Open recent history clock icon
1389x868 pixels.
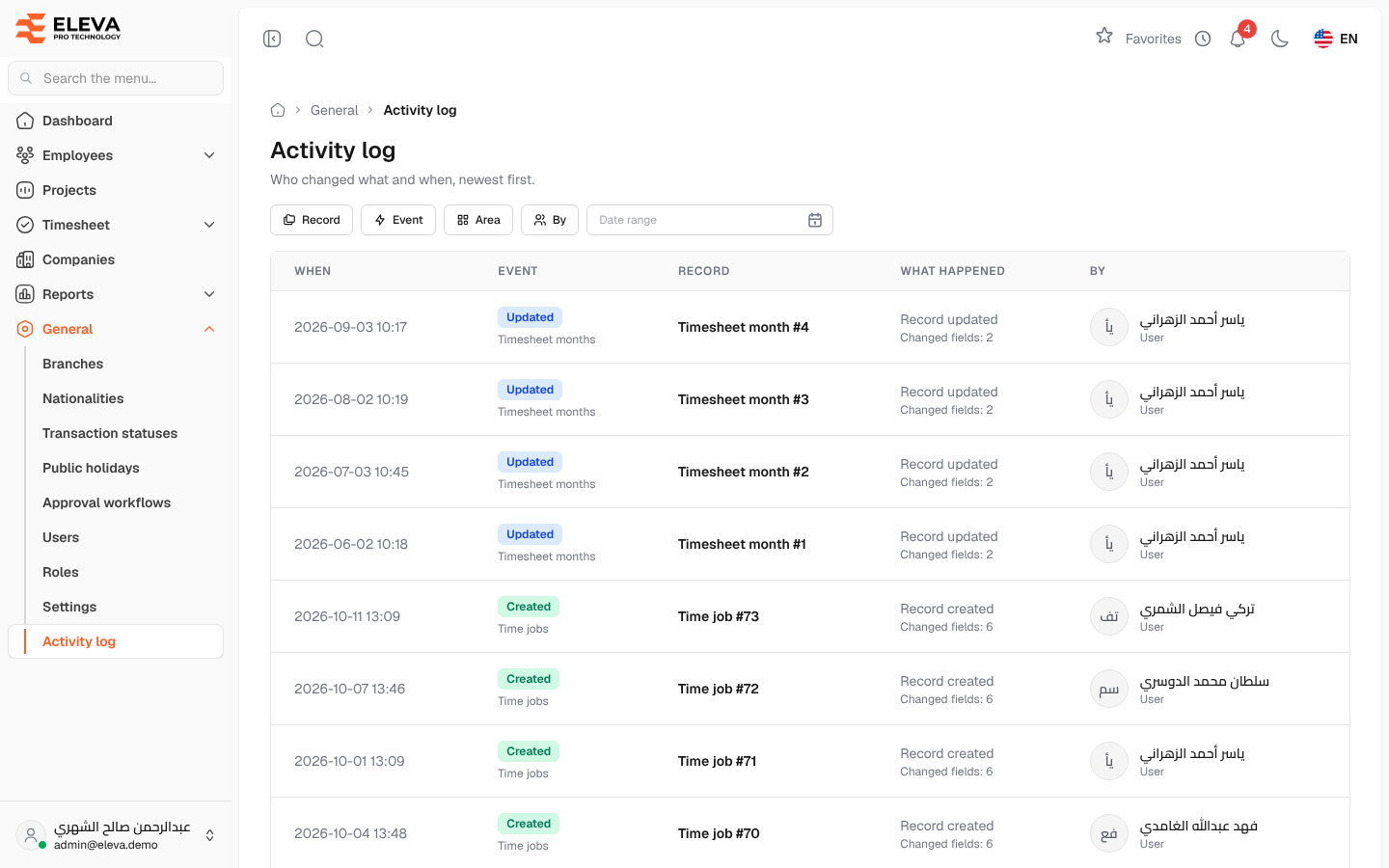point(1203,39)
